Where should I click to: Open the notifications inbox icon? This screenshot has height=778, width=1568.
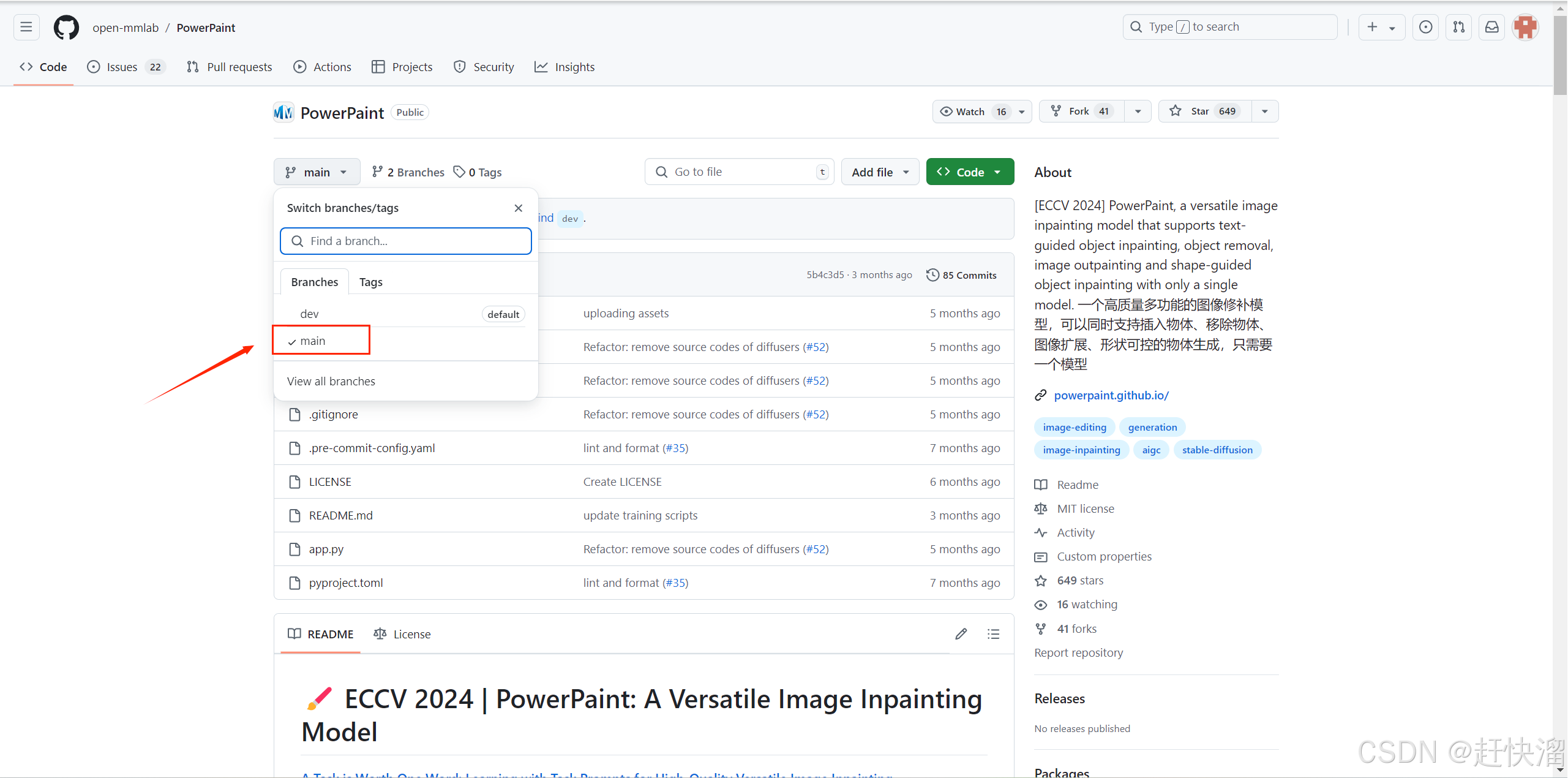(x=1491, y=27)
